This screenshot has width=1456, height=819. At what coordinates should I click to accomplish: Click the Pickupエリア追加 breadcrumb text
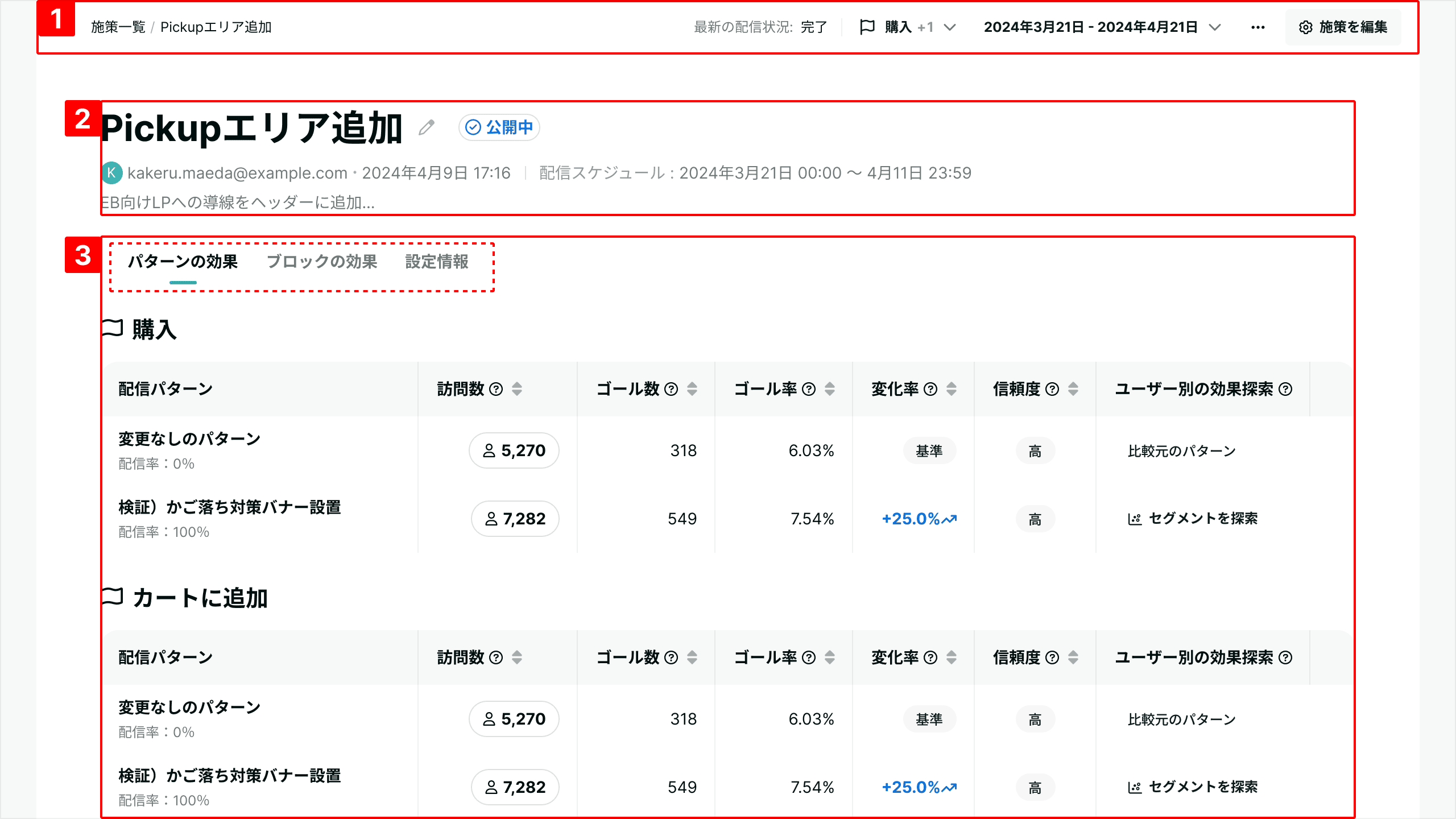pos(216,27)
